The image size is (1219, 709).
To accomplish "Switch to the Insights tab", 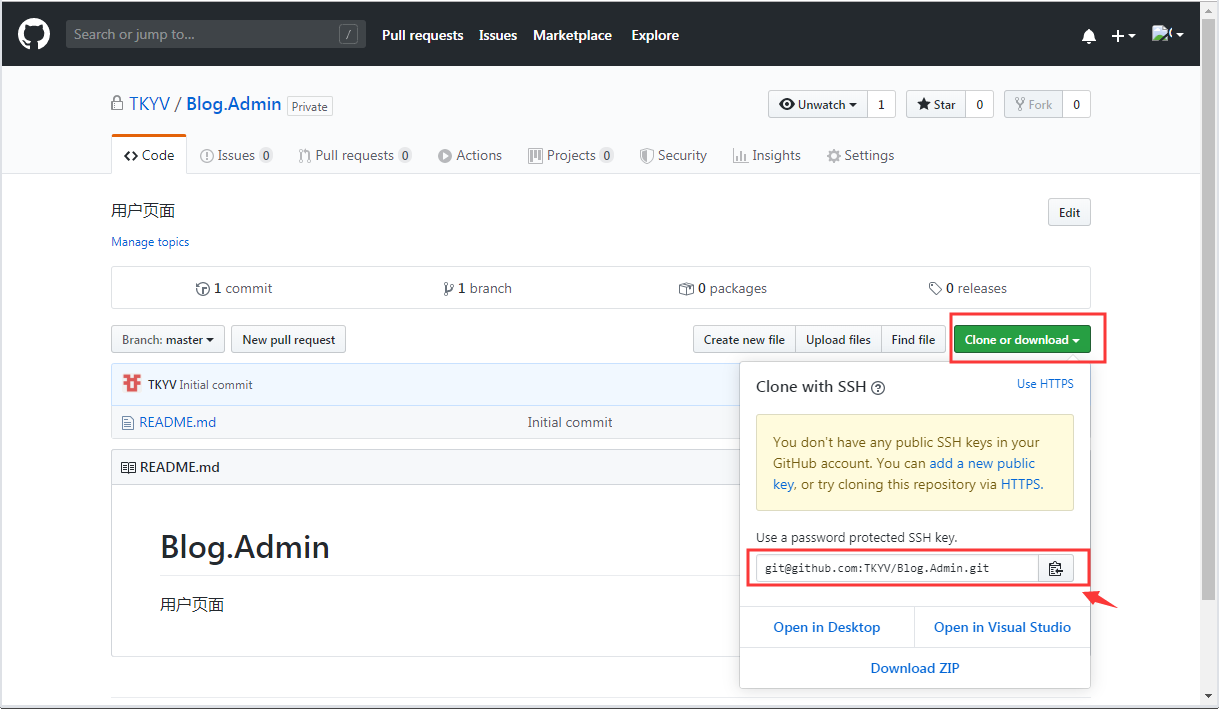I will tap(767, 155).
